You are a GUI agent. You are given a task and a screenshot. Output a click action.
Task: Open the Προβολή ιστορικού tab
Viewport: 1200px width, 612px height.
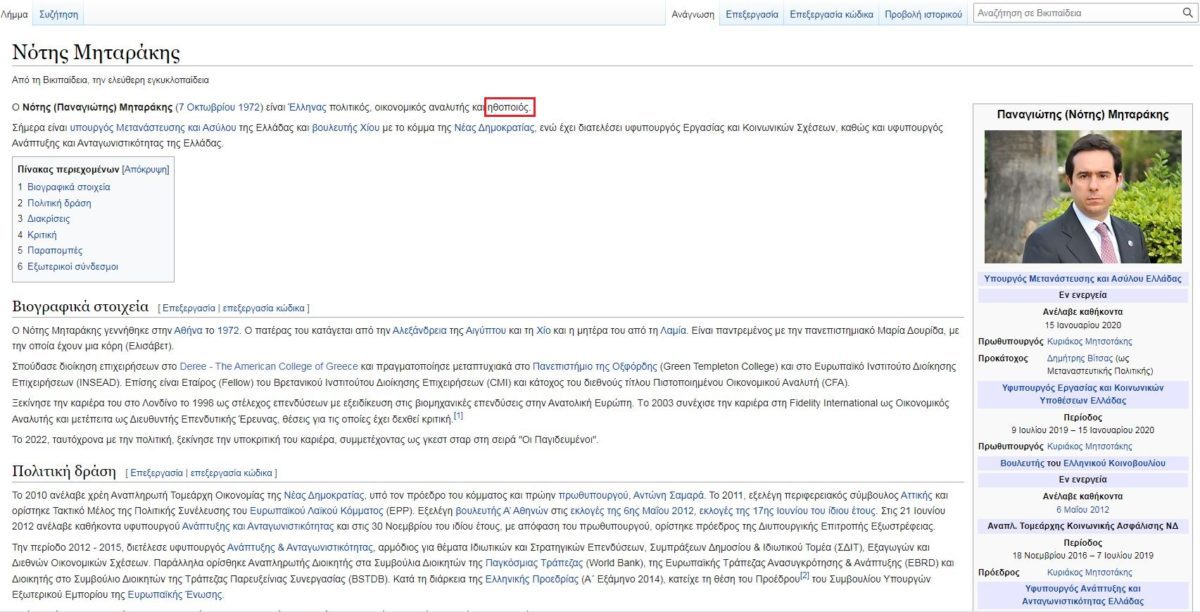[923, 15]
